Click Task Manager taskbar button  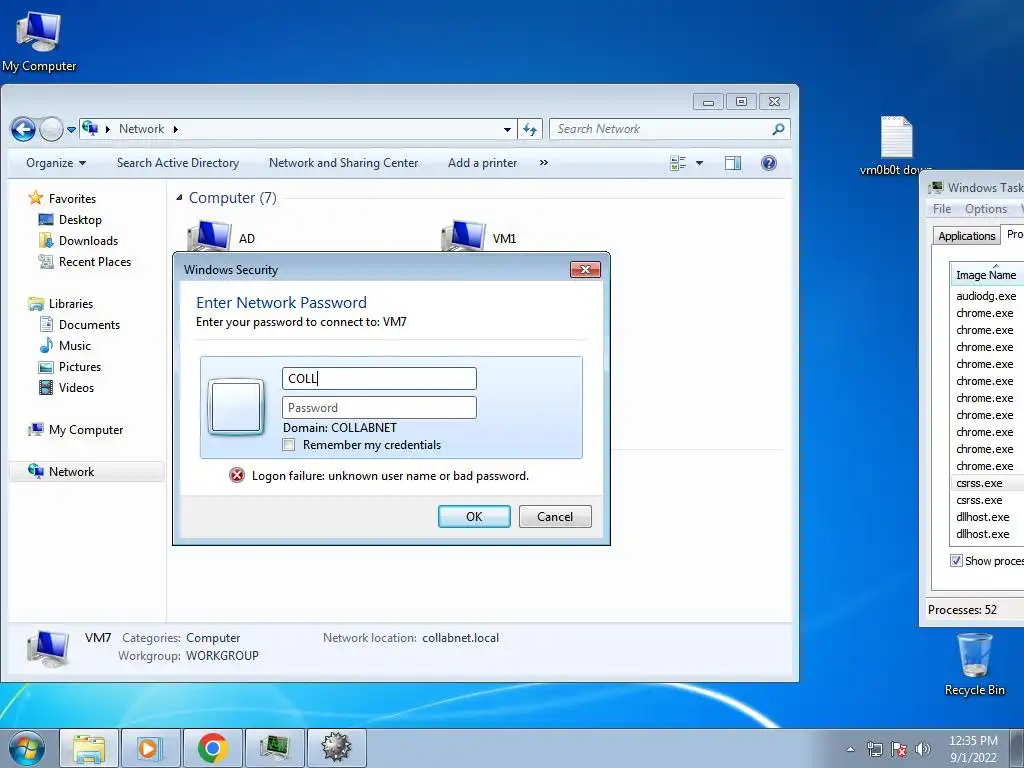274,748
